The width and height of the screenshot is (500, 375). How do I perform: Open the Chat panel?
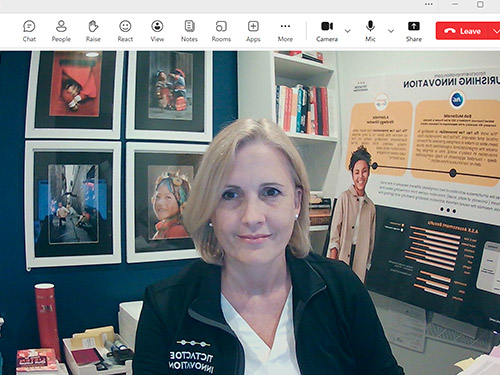pos(29,31)
